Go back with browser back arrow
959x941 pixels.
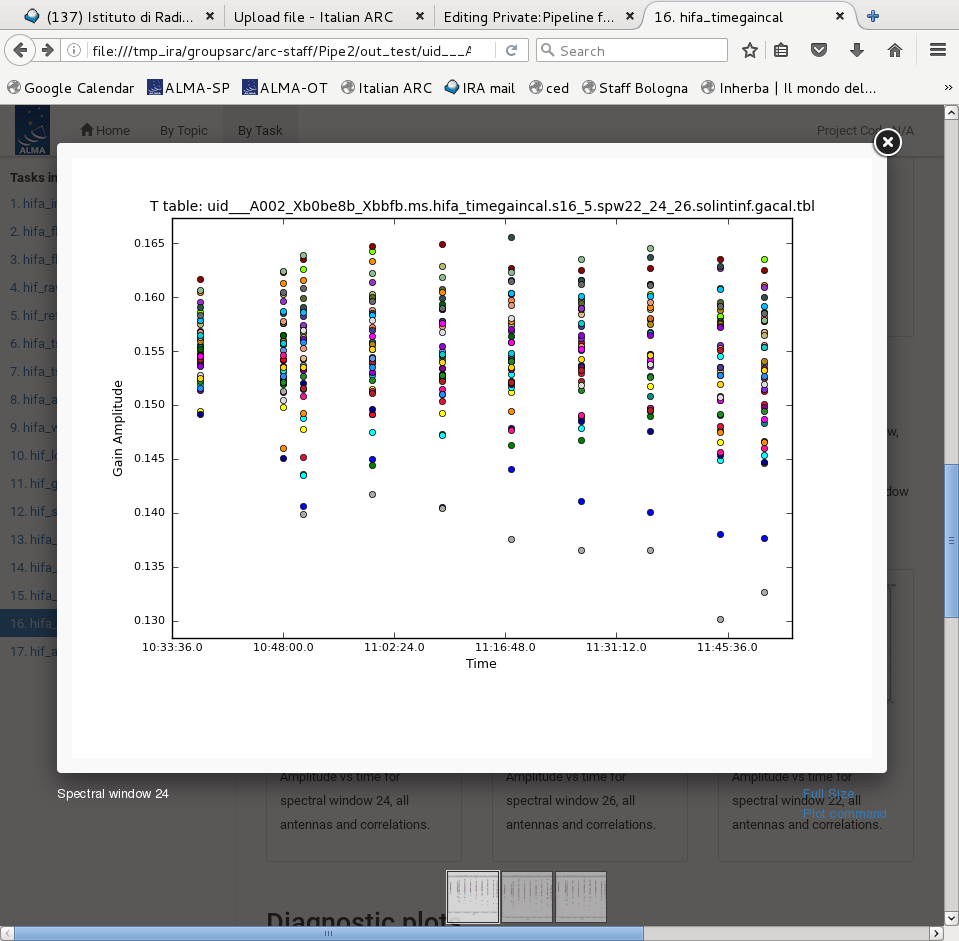click(x=20, y=50)
